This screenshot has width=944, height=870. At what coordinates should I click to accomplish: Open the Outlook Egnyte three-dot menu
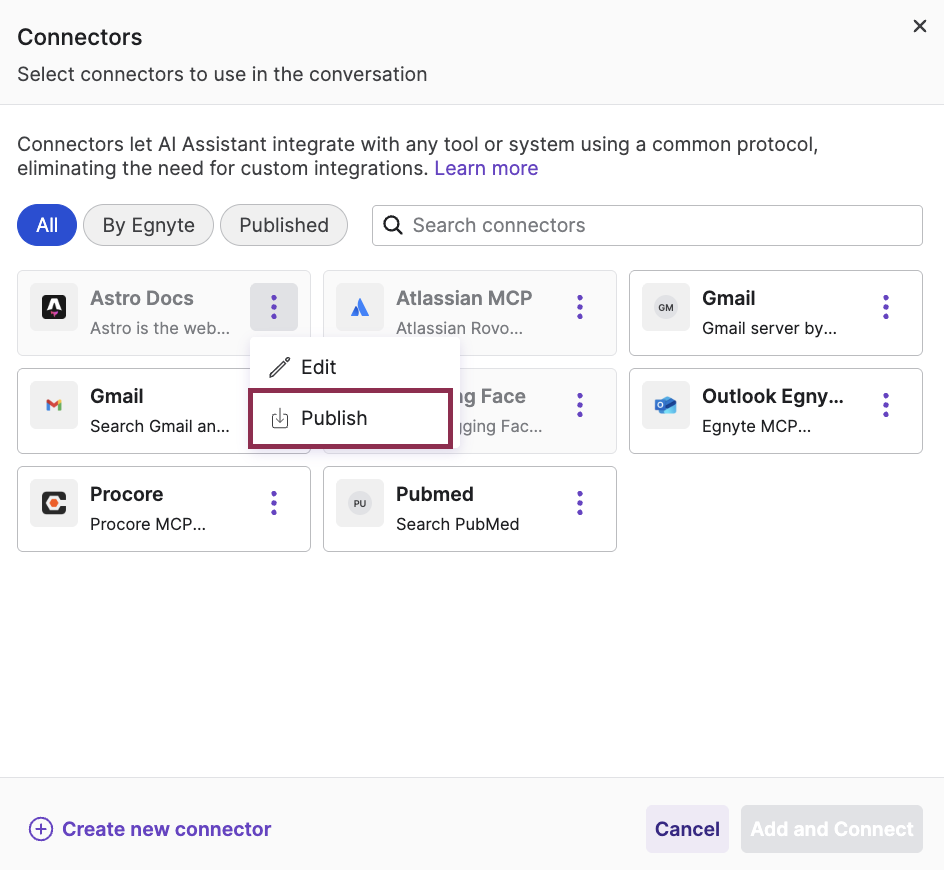(885, 405)
